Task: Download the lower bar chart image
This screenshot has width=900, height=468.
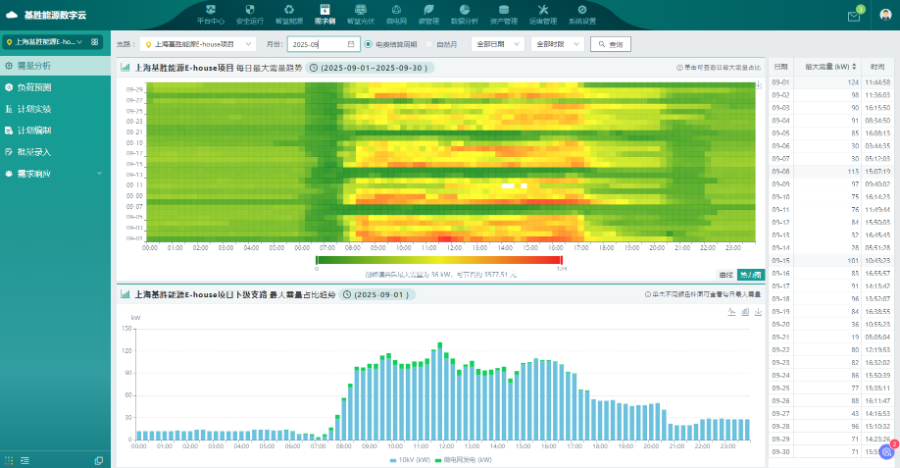Action: point(759,313)
